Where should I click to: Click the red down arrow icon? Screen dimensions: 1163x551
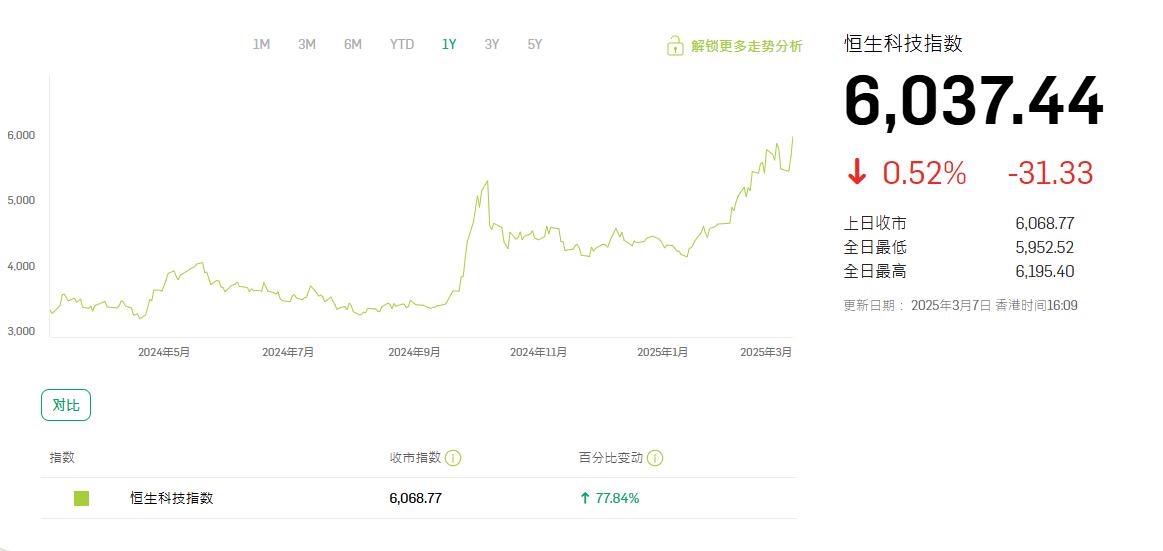[856, 173]
